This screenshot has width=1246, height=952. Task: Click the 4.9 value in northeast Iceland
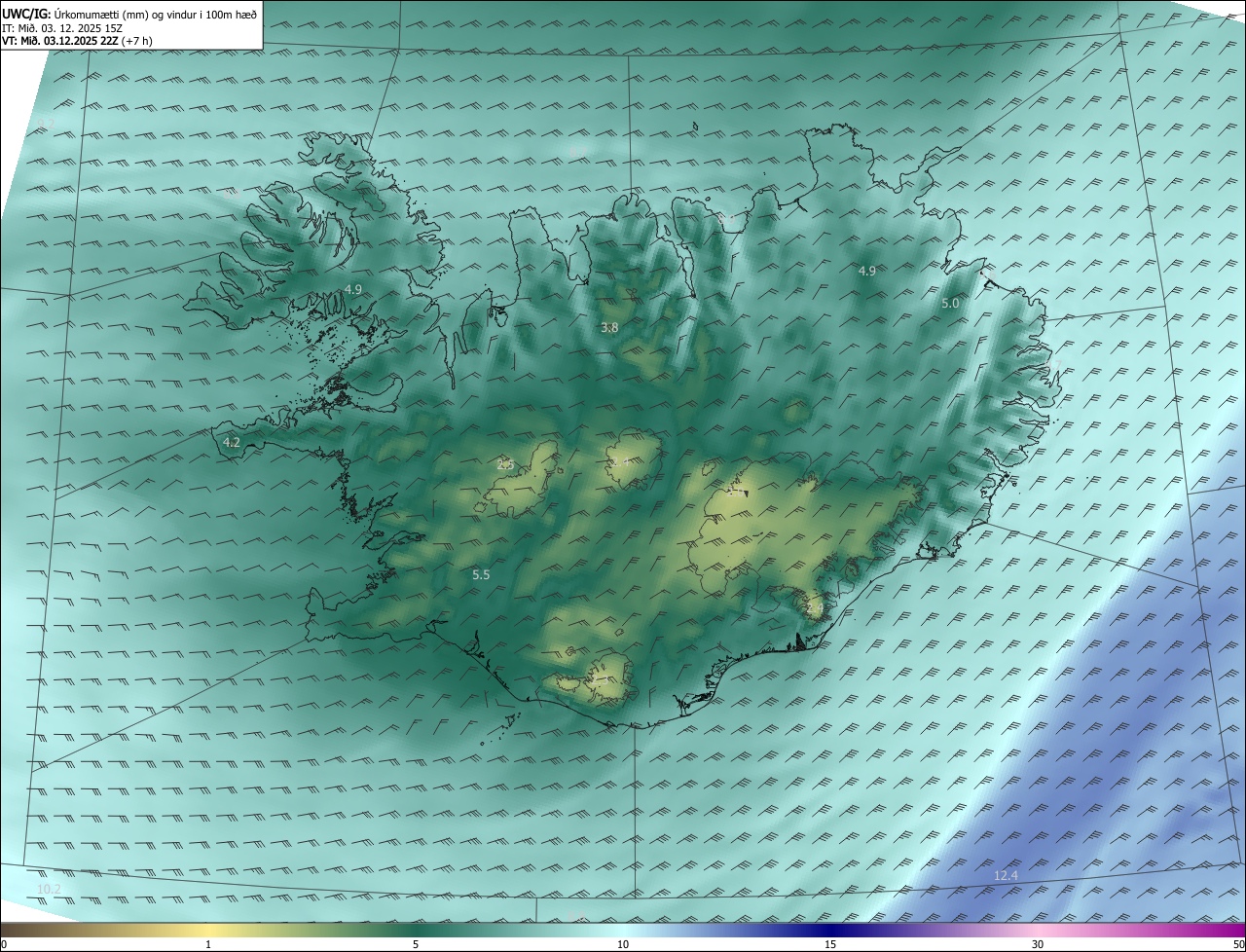click(866, 271)
